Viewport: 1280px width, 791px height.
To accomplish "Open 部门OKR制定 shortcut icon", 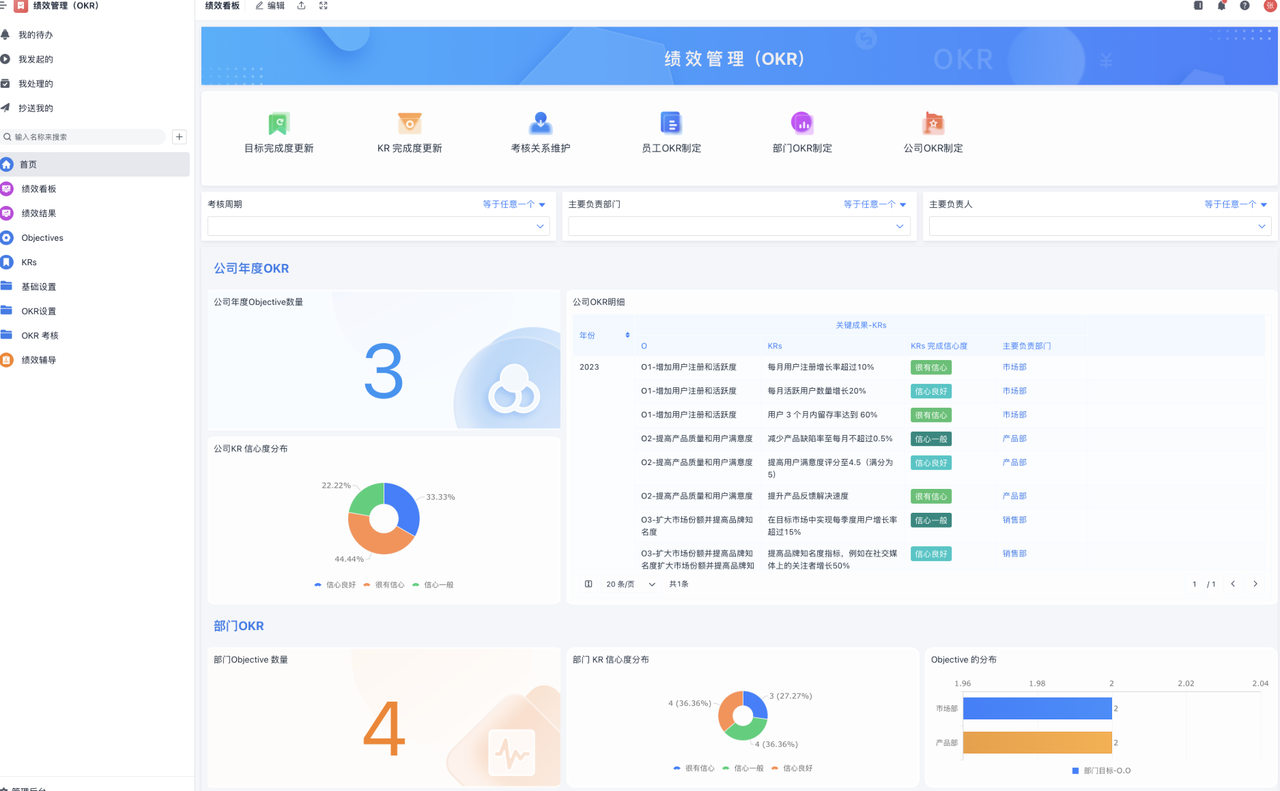I will [802, 123].
